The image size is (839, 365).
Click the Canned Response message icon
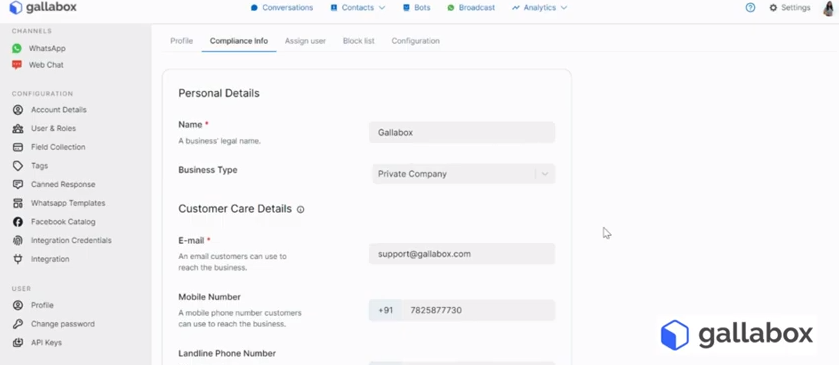[18, 184]
